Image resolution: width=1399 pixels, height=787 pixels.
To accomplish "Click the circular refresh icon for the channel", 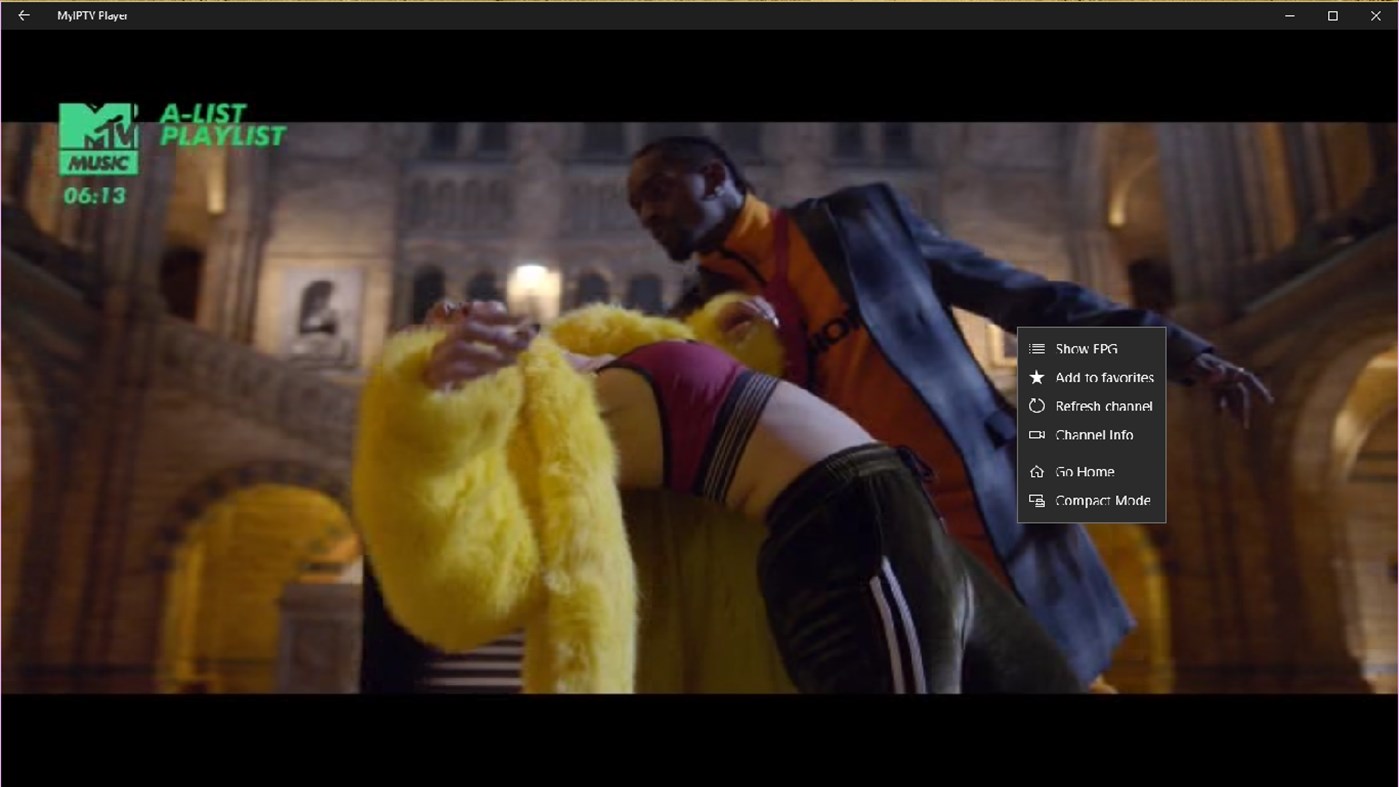I will [x=1036, y=406].
